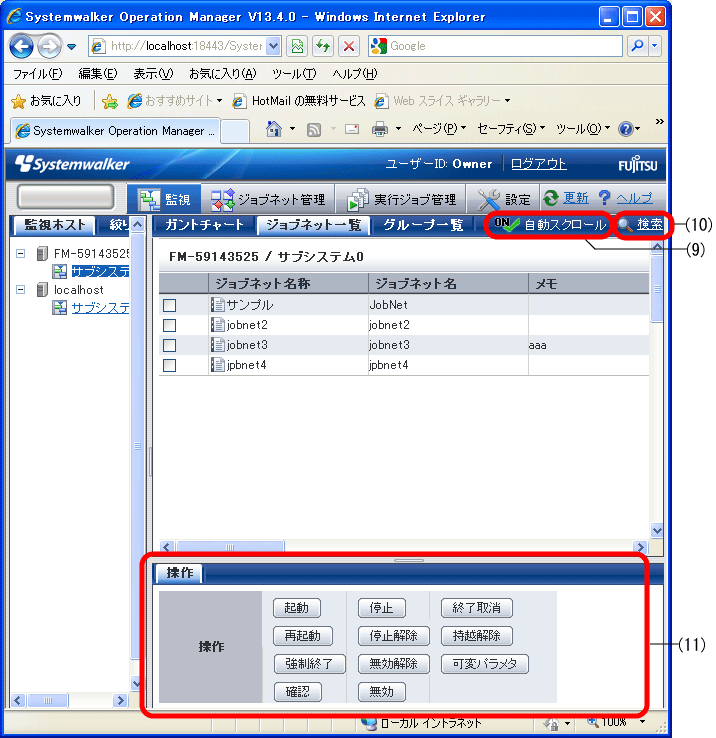716x738 pixels.
Task: Open the 設定 tab
Action: coord(504,200)
